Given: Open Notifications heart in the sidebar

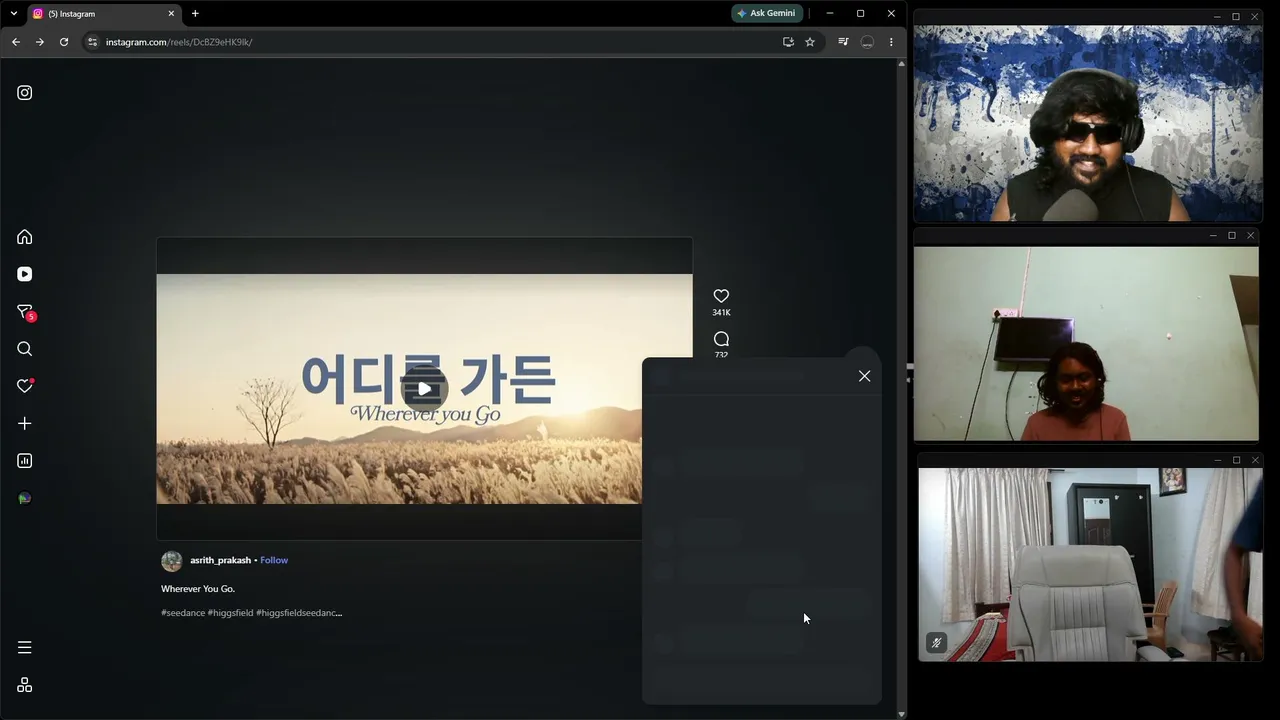Looking at the screenshot, I should (x=25, y=386).
